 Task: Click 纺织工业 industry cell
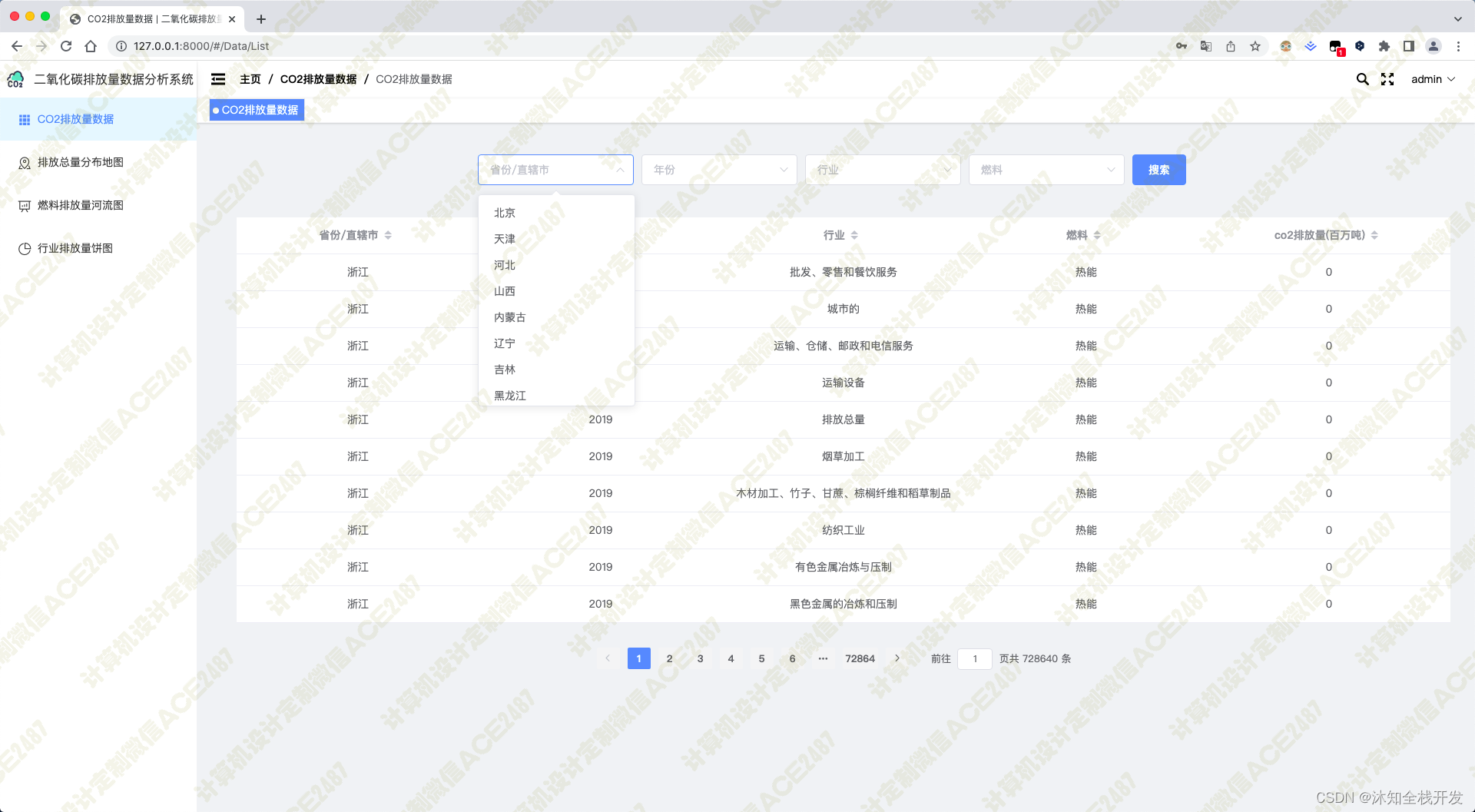(844, 530)
